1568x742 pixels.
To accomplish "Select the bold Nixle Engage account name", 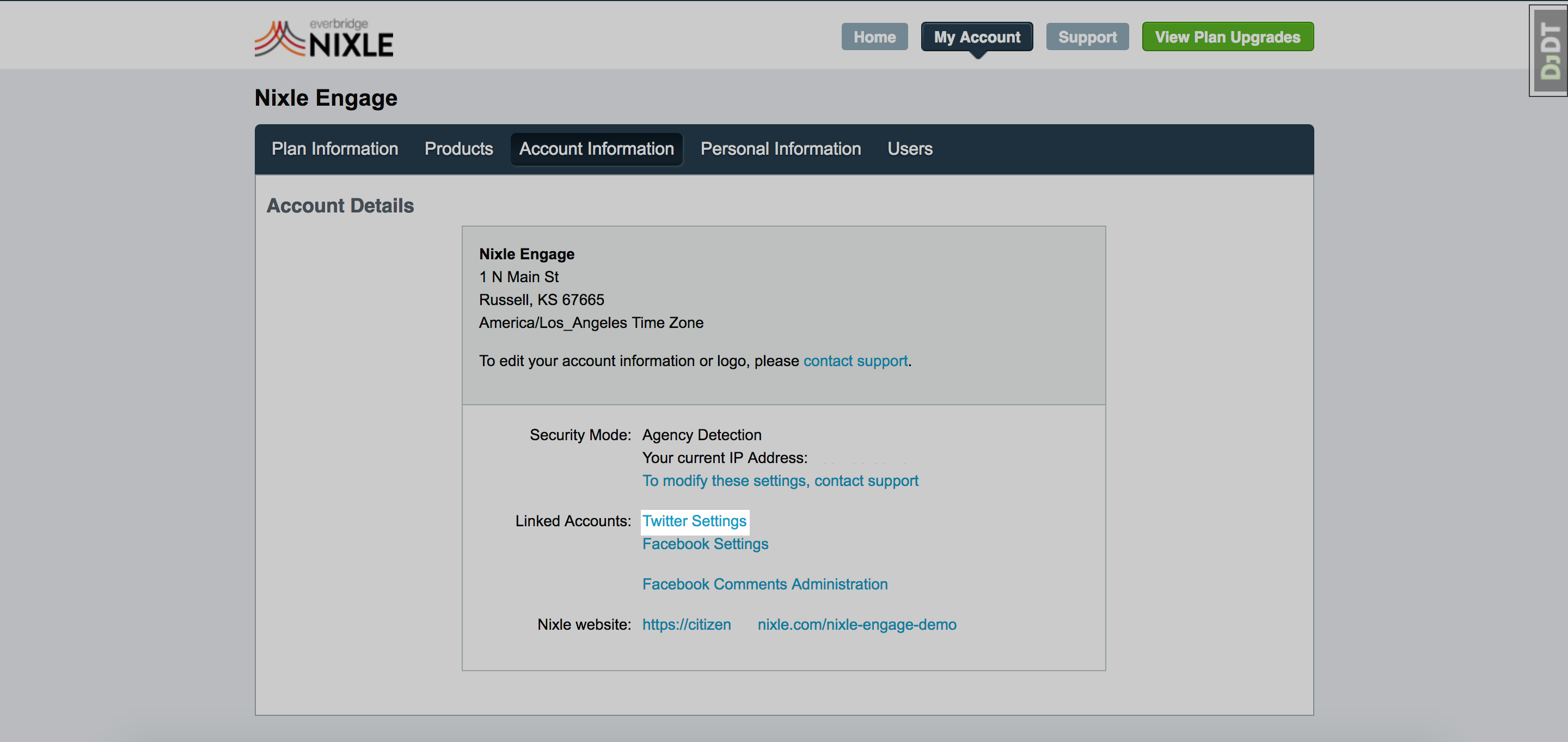I will point(526,254).
